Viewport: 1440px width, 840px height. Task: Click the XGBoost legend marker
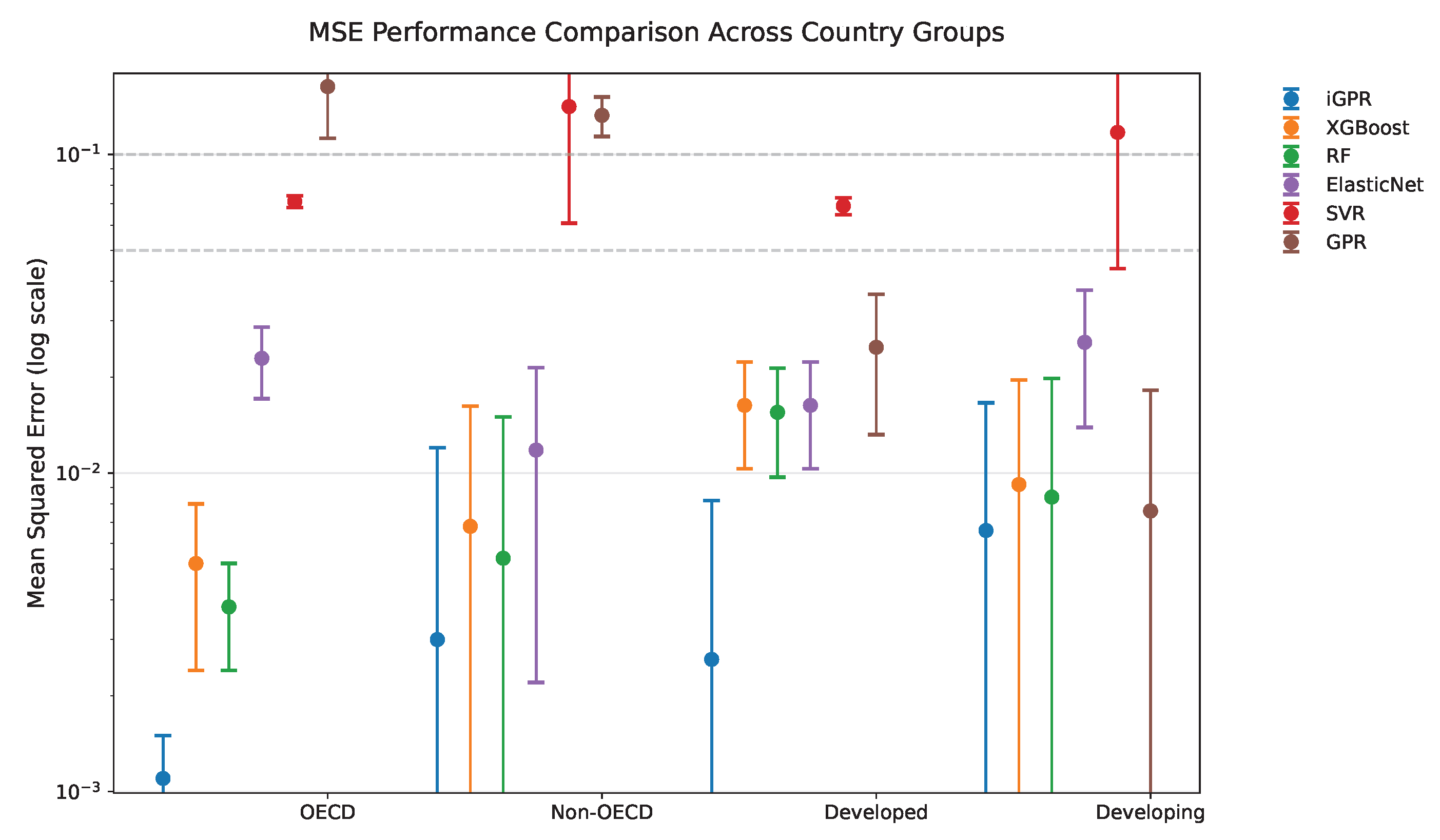[x=1291, y=127]
